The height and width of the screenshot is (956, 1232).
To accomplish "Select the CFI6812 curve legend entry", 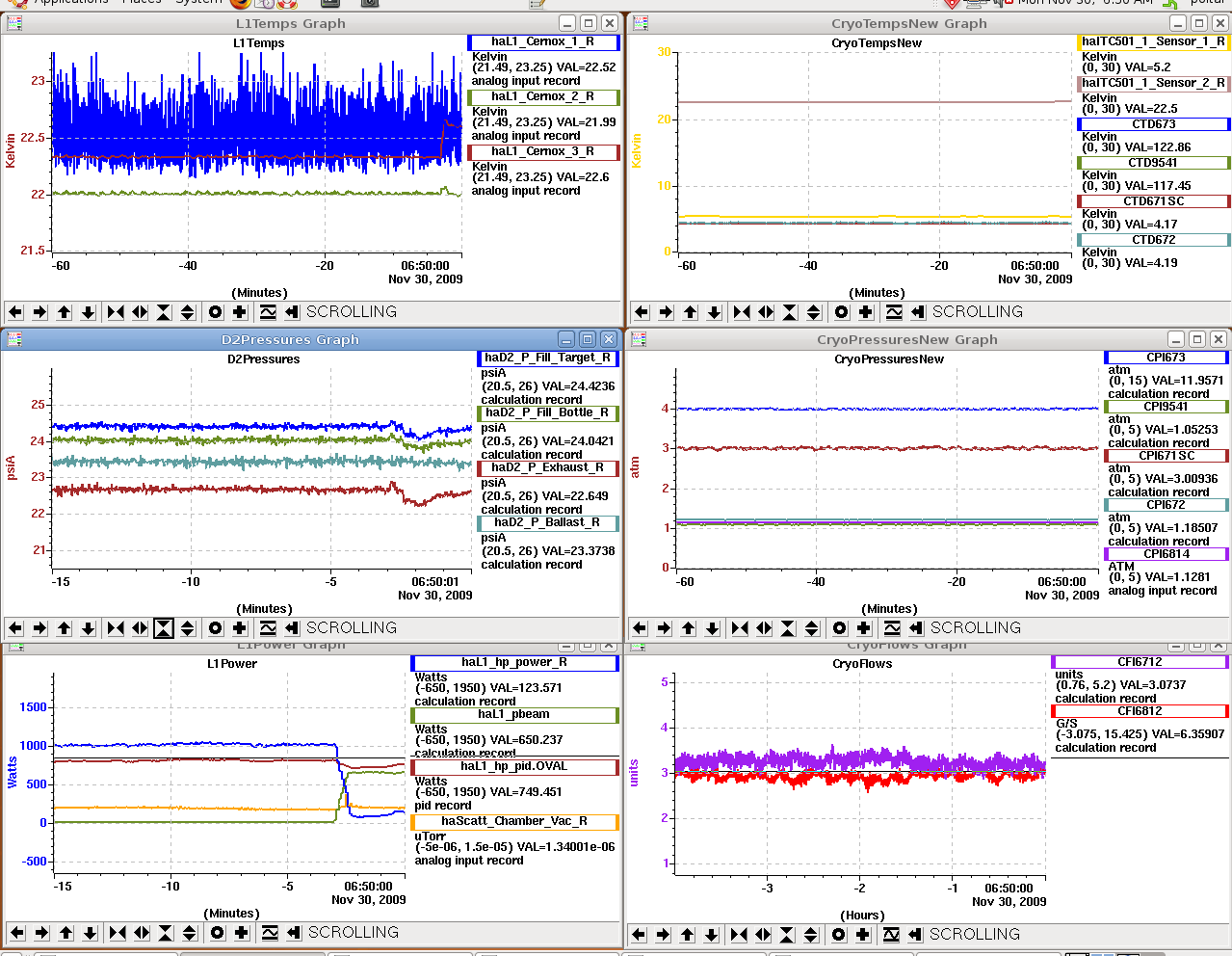I will (1140, 711).
